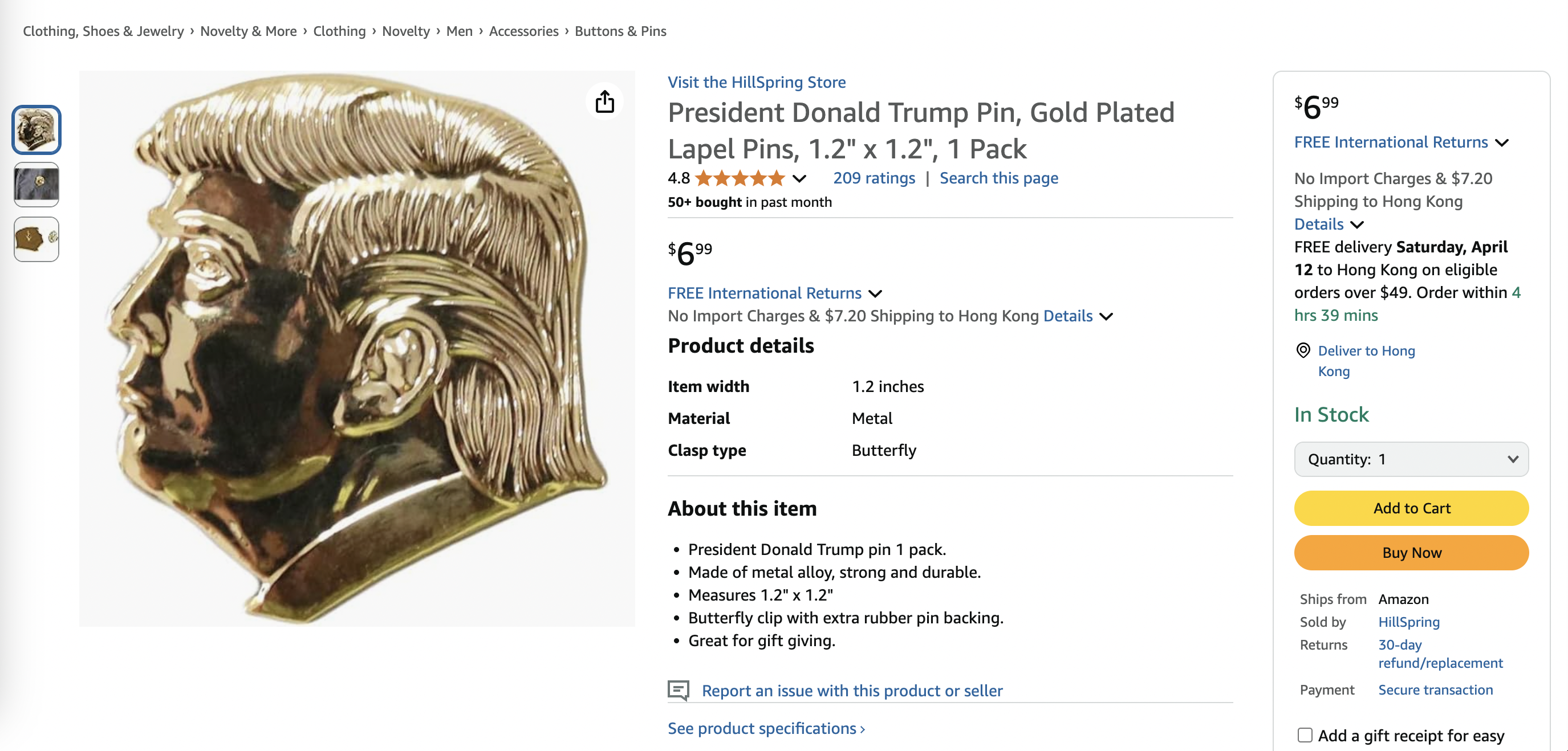This screenshot has height=751, width=1568.
Task: Select the first product thumbnail
Action: pyautogui.click(x=36, y=129)
